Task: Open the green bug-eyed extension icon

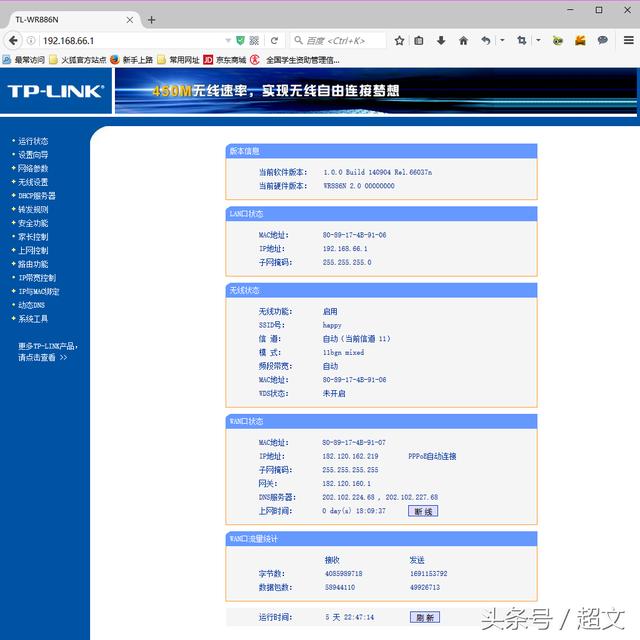Action: [x=558, y=40]
